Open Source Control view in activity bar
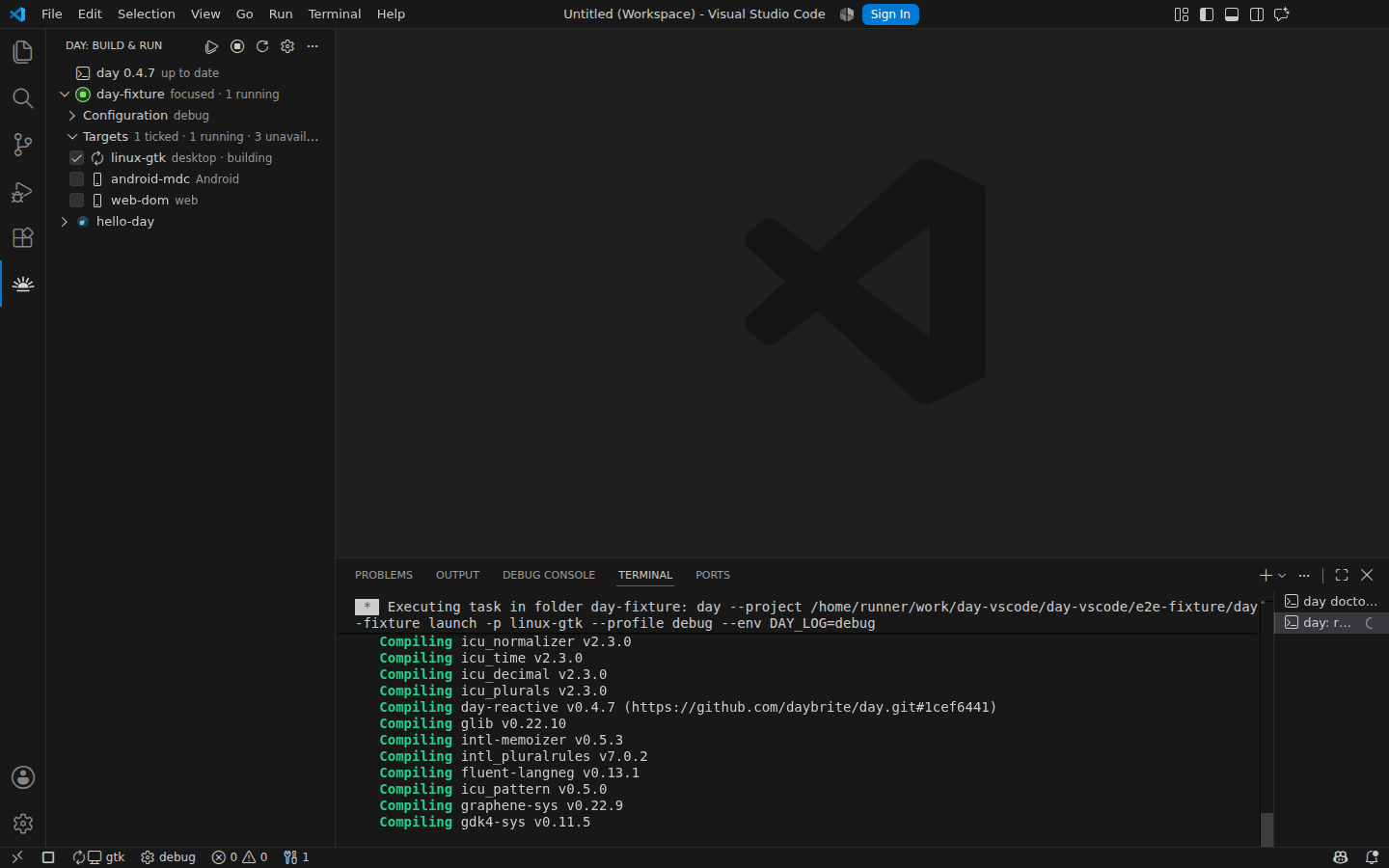Viewport: 1389px width, 868px height. point(22,145)
